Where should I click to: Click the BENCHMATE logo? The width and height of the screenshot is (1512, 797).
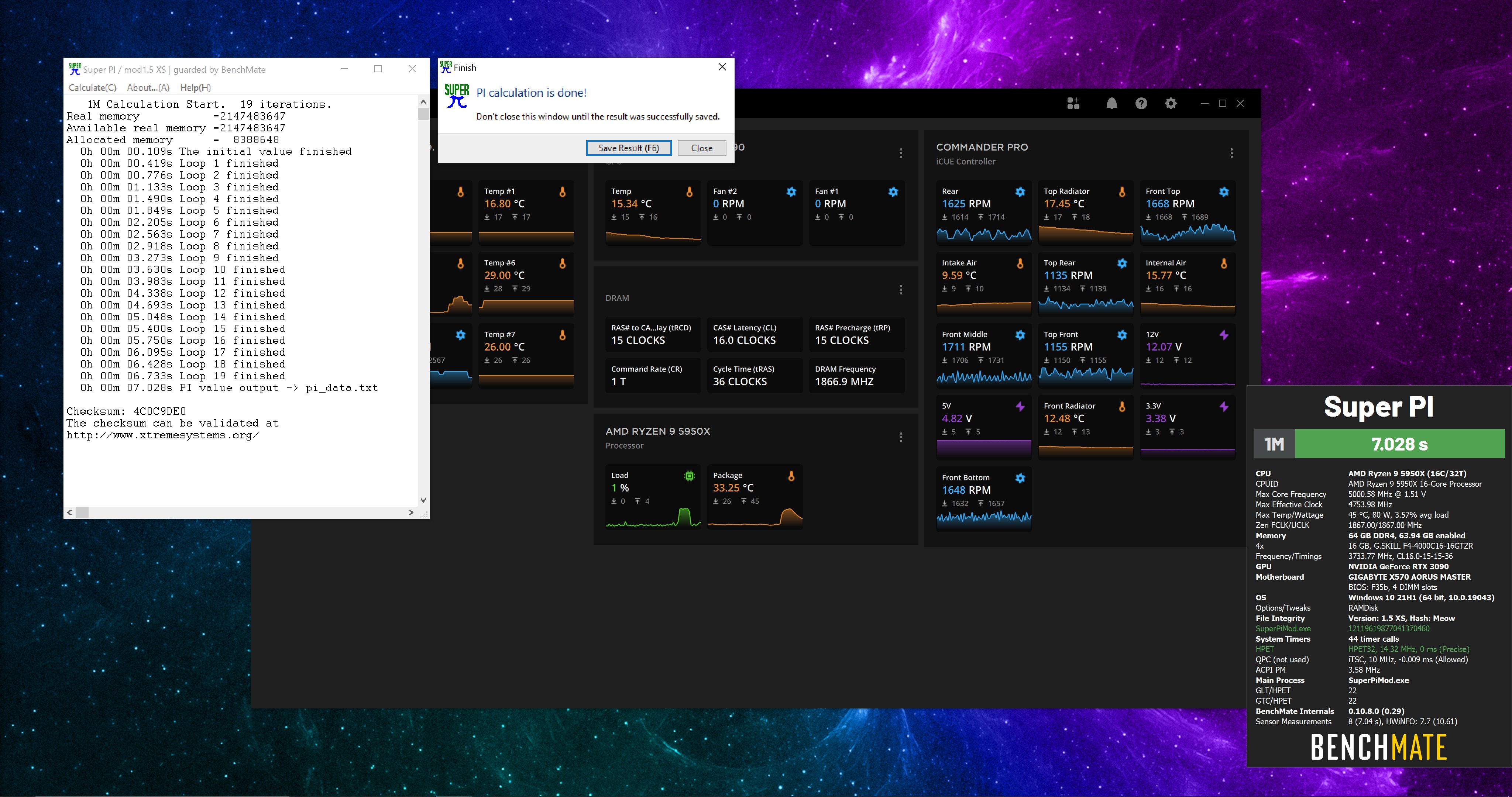pos(1379,748)
